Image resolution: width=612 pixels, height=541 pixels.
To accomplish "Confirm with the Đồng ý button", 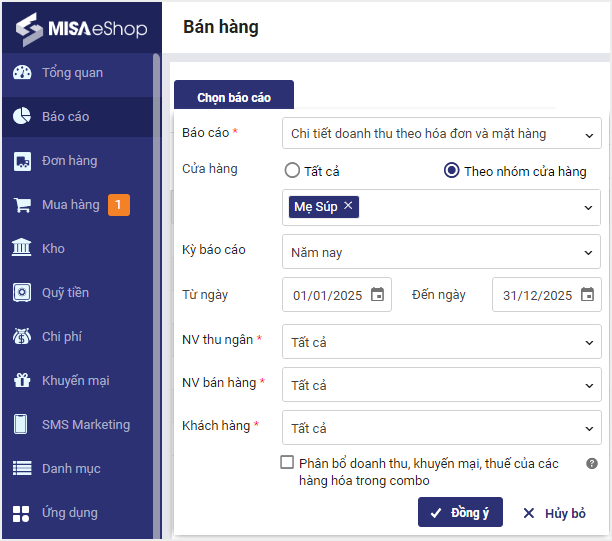I will 460,513.
